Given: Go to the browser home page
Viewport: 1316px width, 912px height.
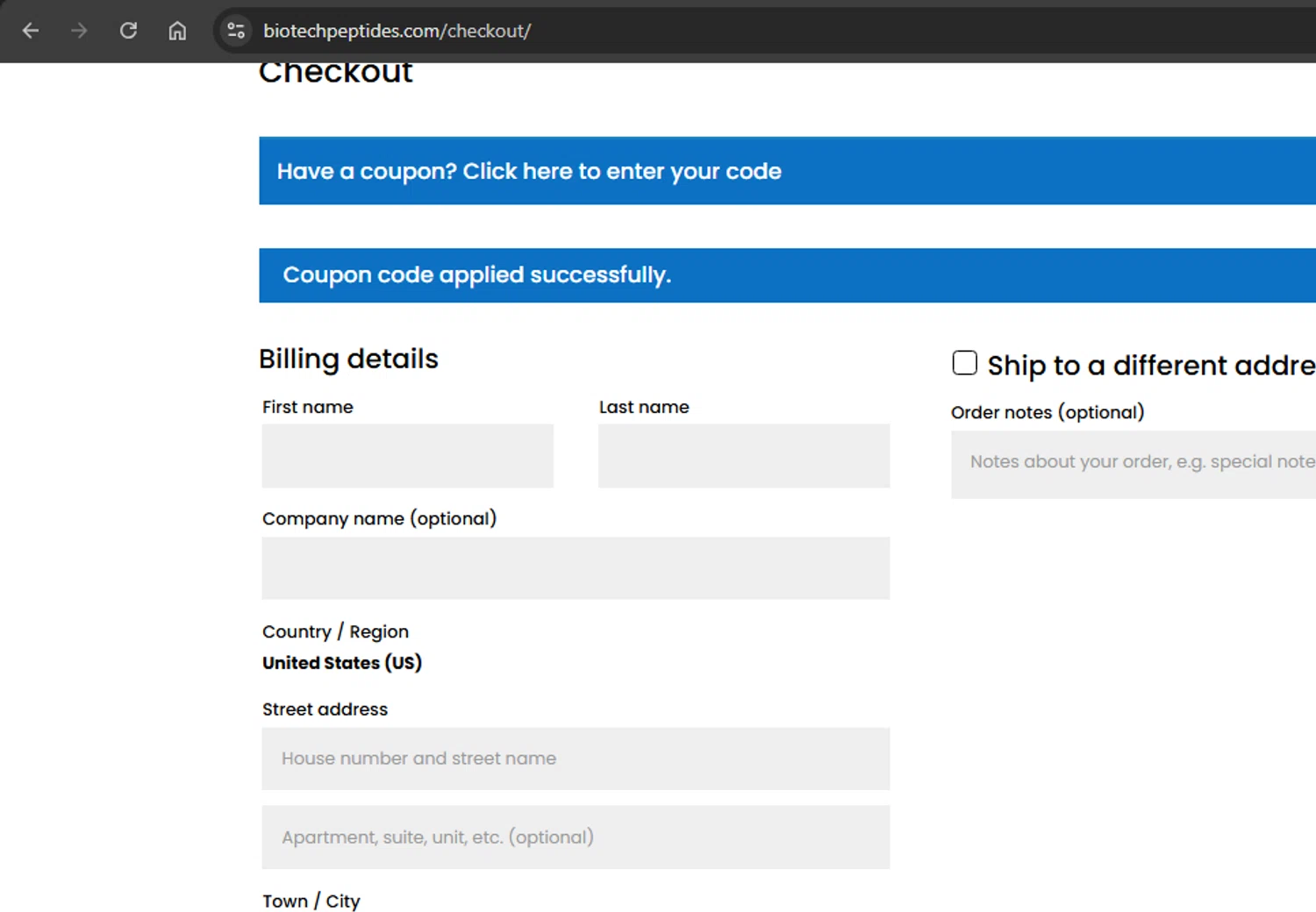Looking at the screenshot, I should tap(177, 31).
